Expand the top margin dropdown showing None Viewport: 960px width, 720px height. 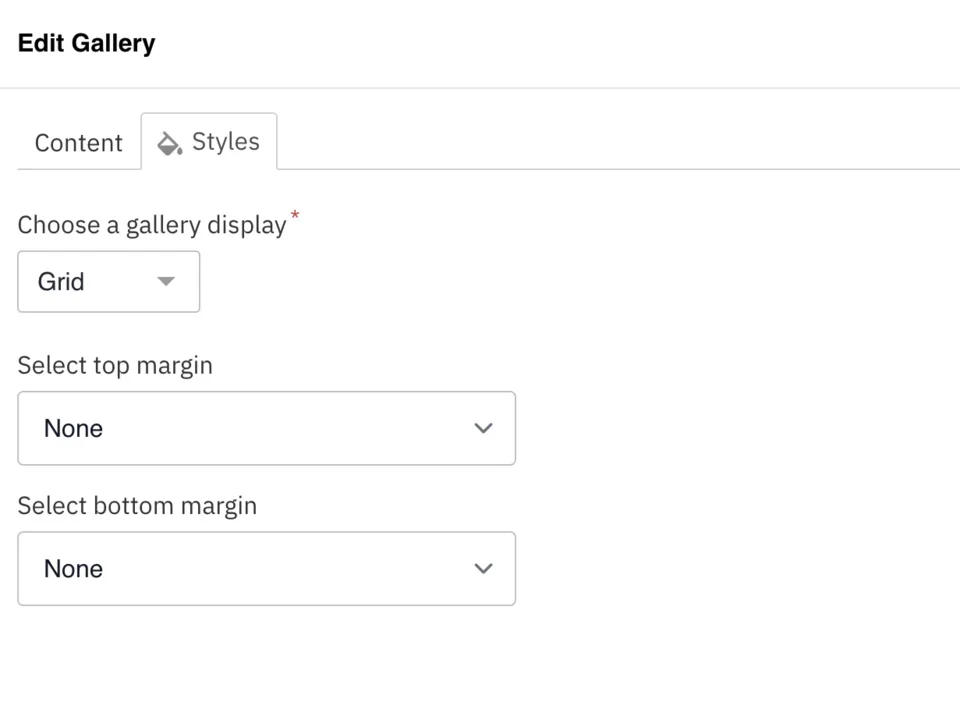click(x=266, y=428)
